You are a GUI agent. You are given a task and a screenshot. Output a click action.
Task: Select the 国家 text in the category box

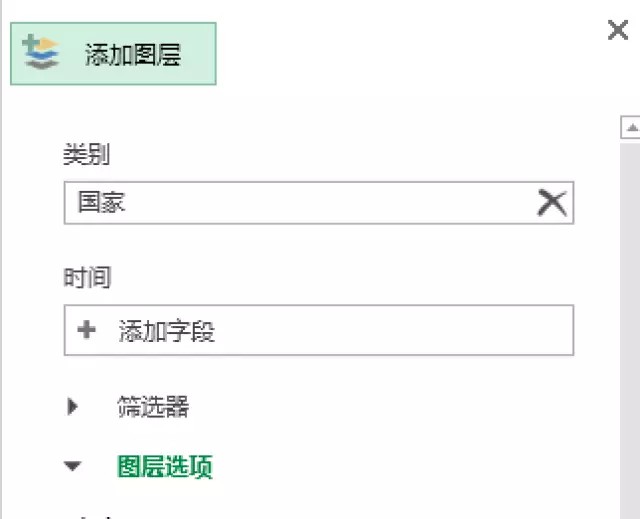102,203
